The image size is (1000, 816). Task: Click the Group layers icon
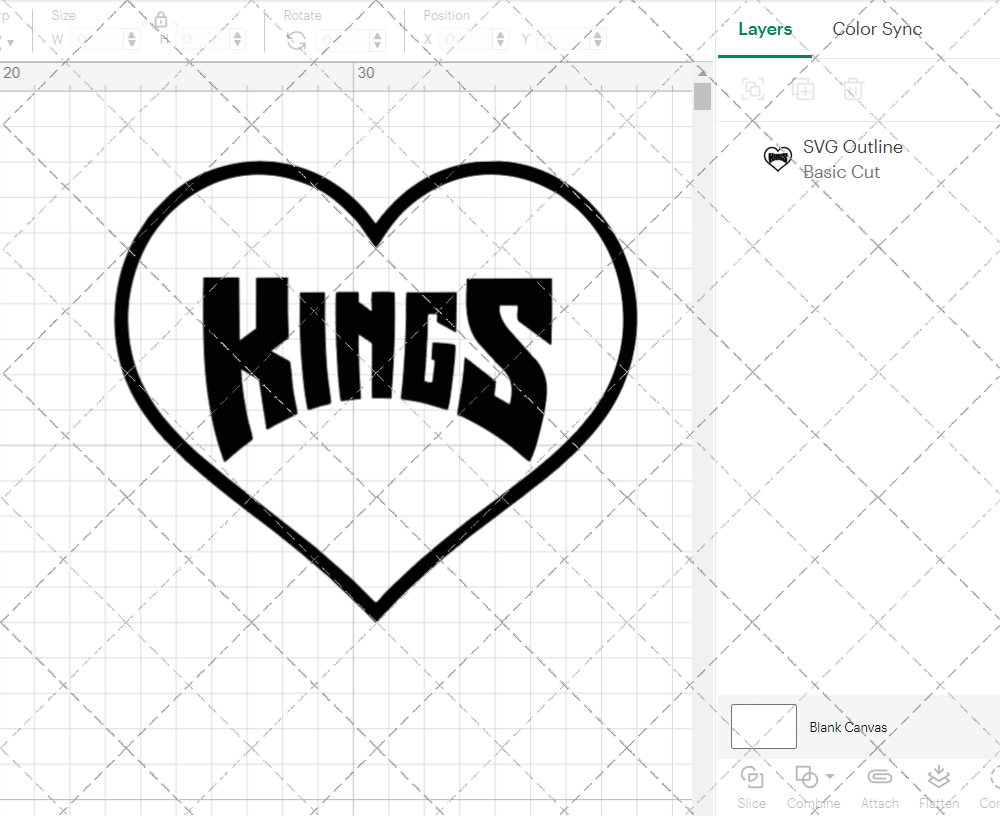click(753, 89)
